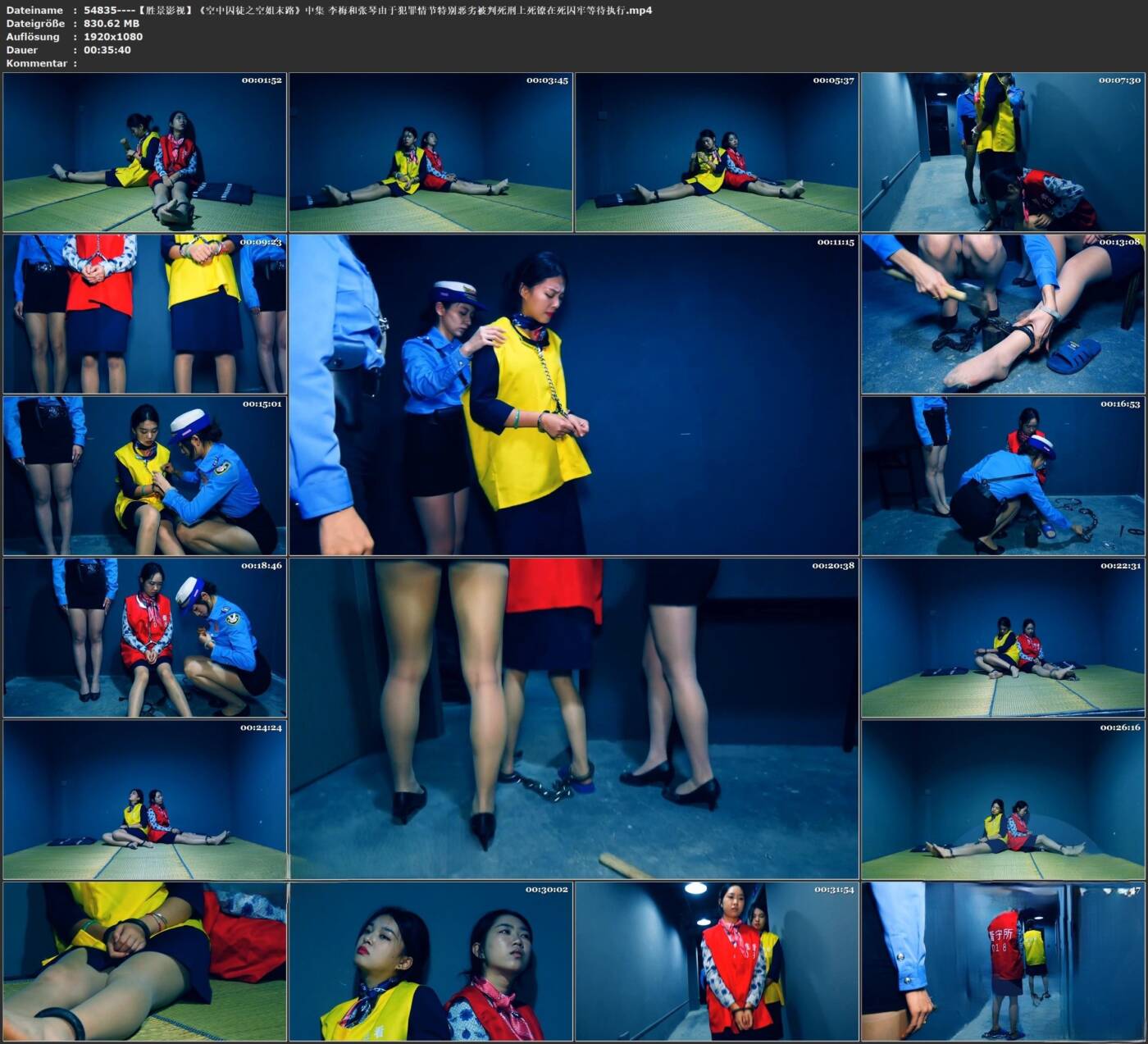1148x1044 pixels.
Task: Select the thumbnail timestamped 00:05:37
Action: pos(717,152)
